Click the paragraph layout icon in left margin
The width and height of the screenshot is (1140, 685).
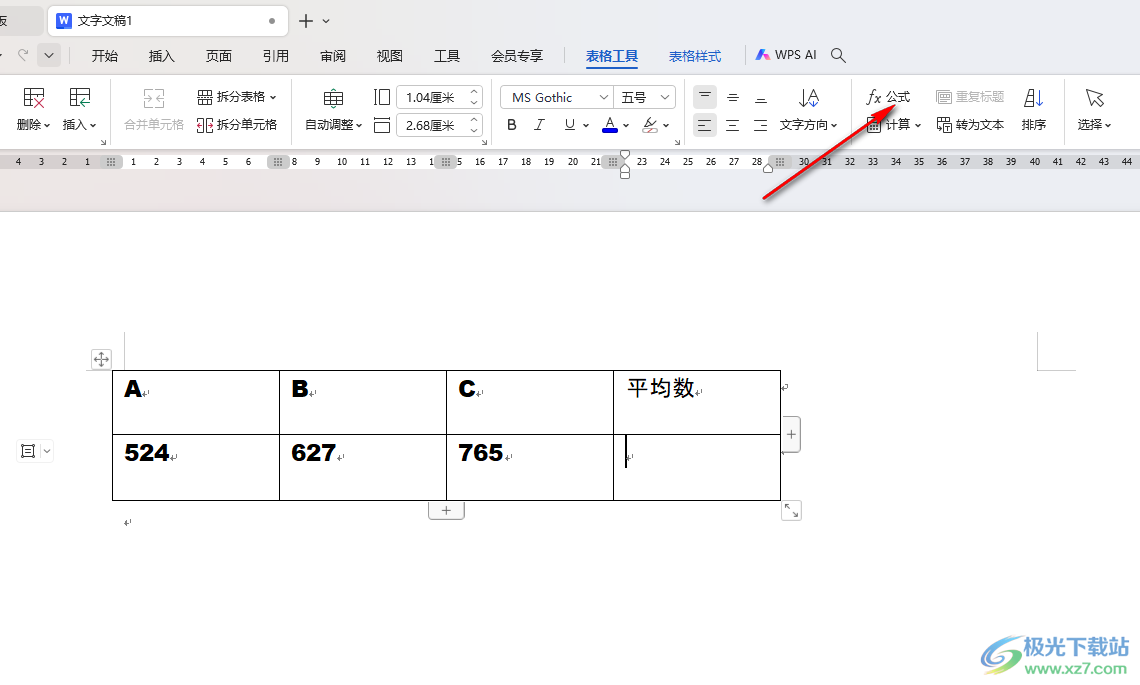(28, 452)
